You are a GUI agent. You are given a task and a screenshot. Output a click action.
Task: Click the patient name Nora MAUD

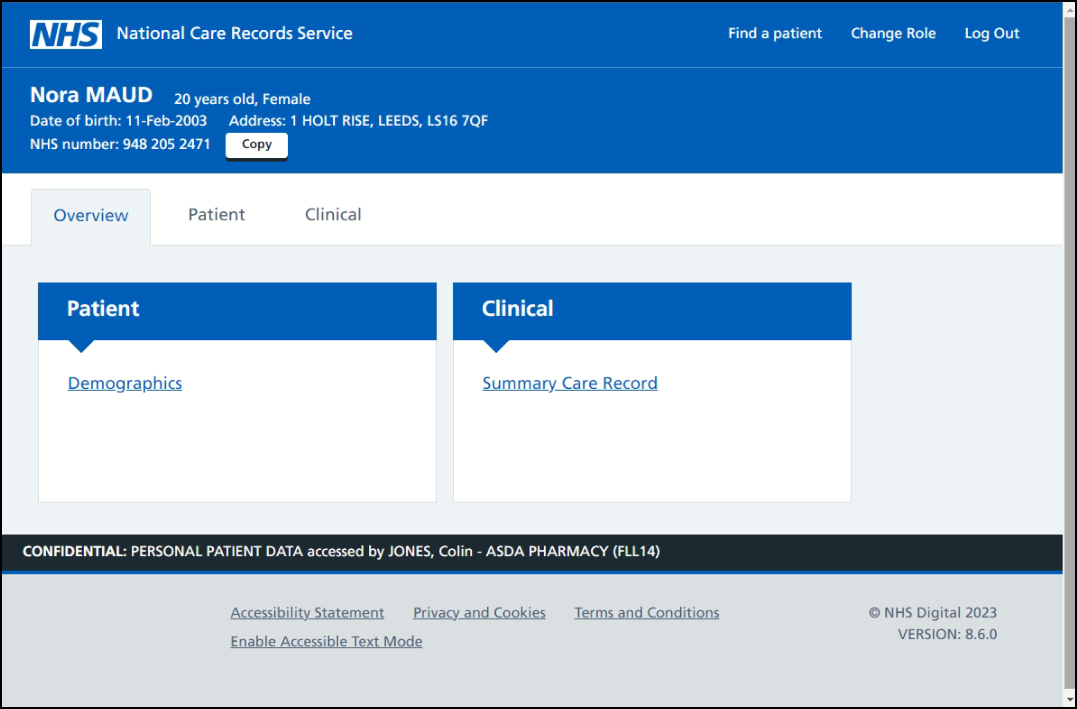click(x=91, y=96)
